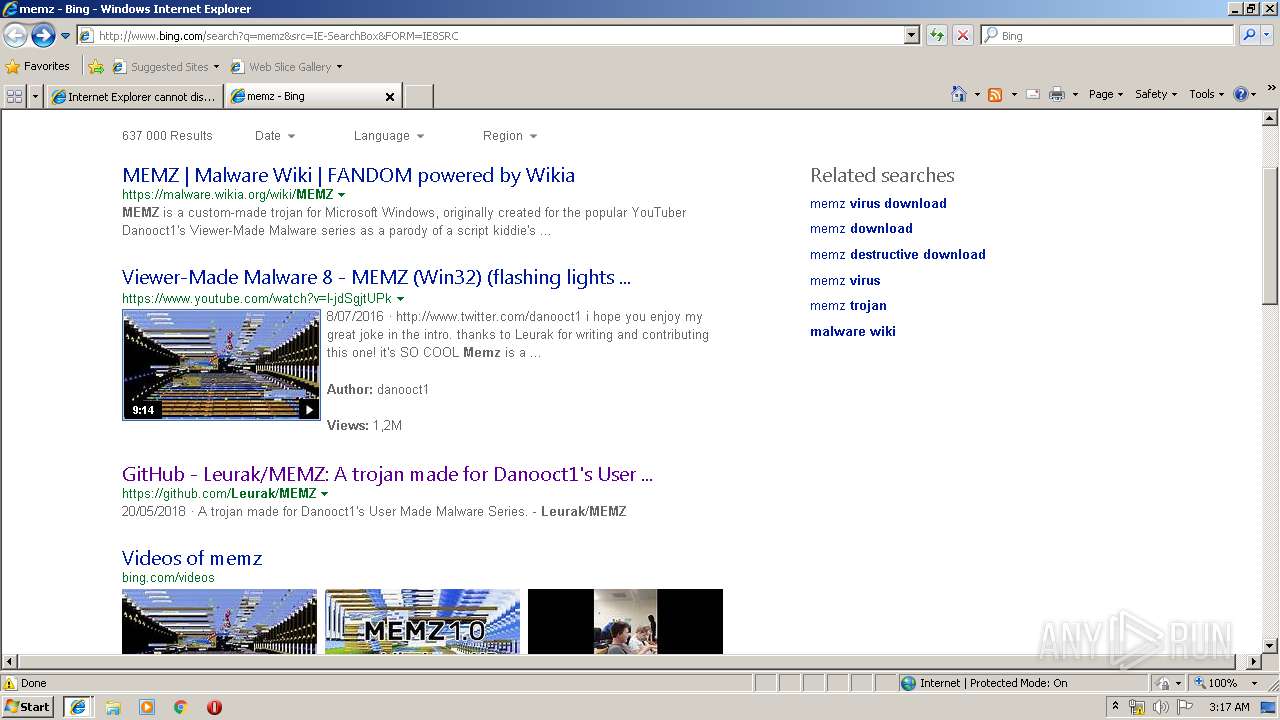This screenshot has width=1280, height=720.
Task: Open MEMZ Malware Wiki FANDOM result link
Action: pos(348,175)
